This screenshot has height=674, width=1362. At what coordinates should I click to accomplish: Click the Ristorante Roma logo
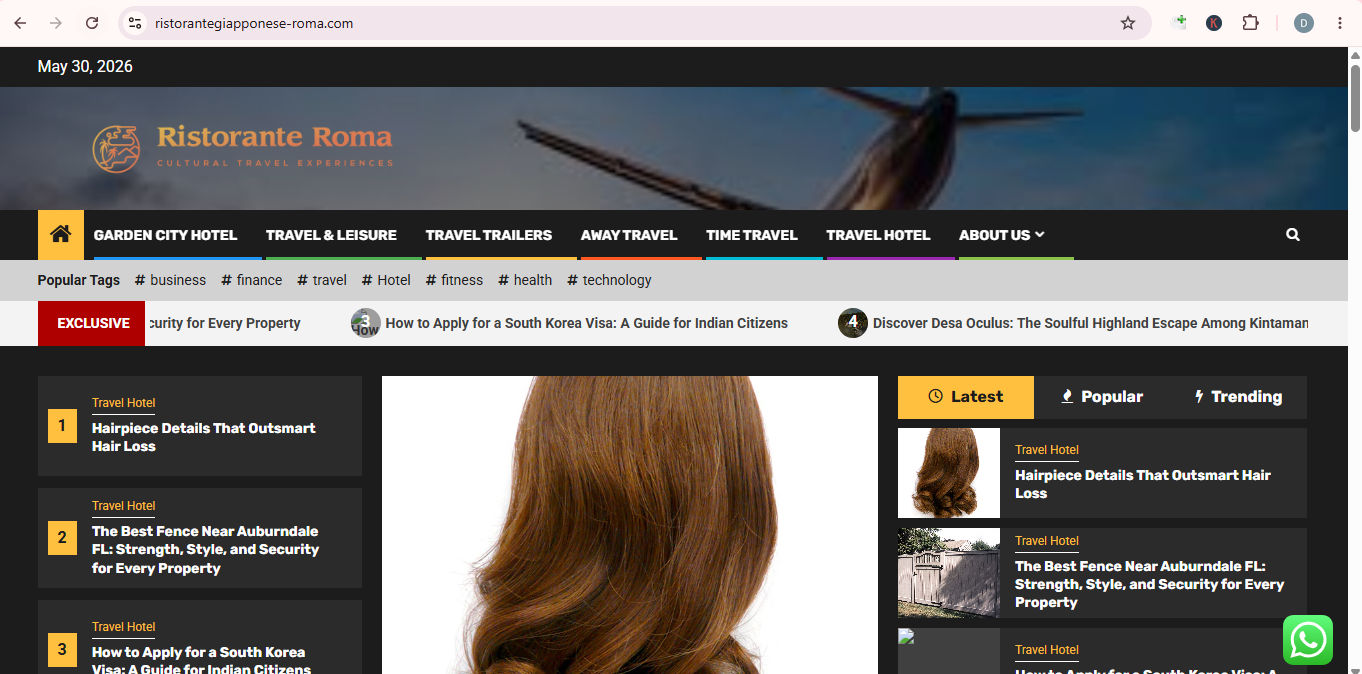[x=242, y=148]
